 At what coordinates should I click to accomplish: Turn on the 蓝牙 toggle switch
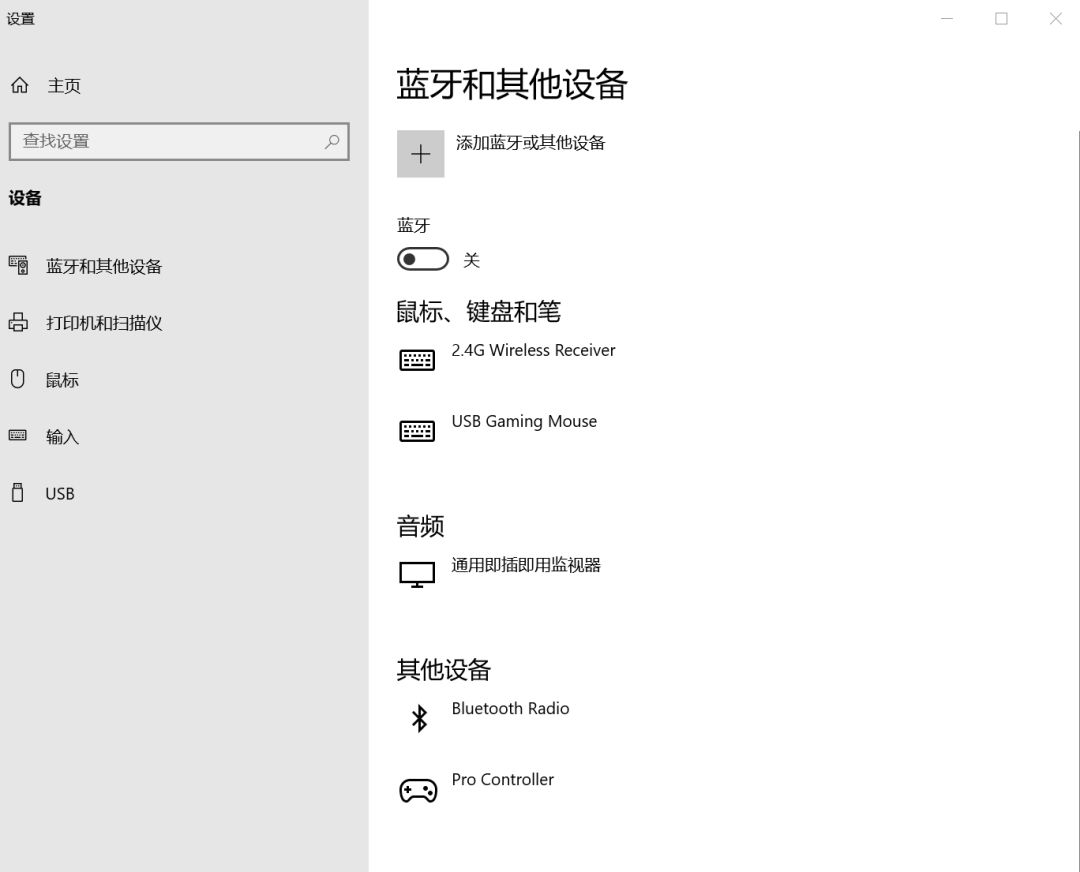423,259
